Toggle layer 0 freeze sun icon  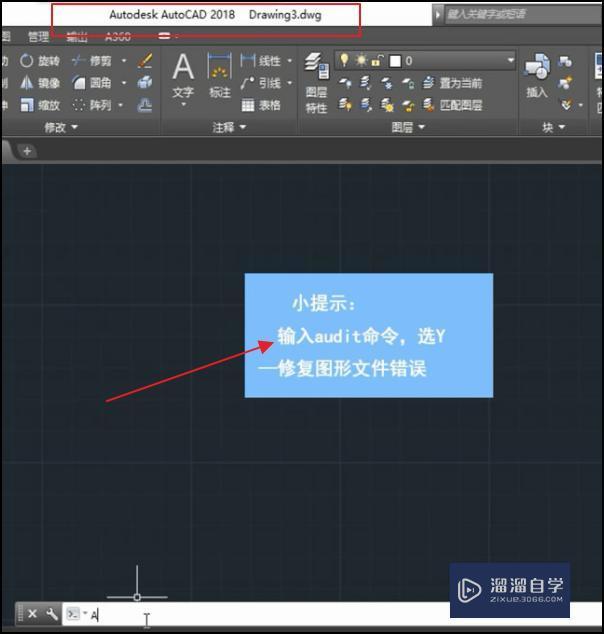coord(361,61)
